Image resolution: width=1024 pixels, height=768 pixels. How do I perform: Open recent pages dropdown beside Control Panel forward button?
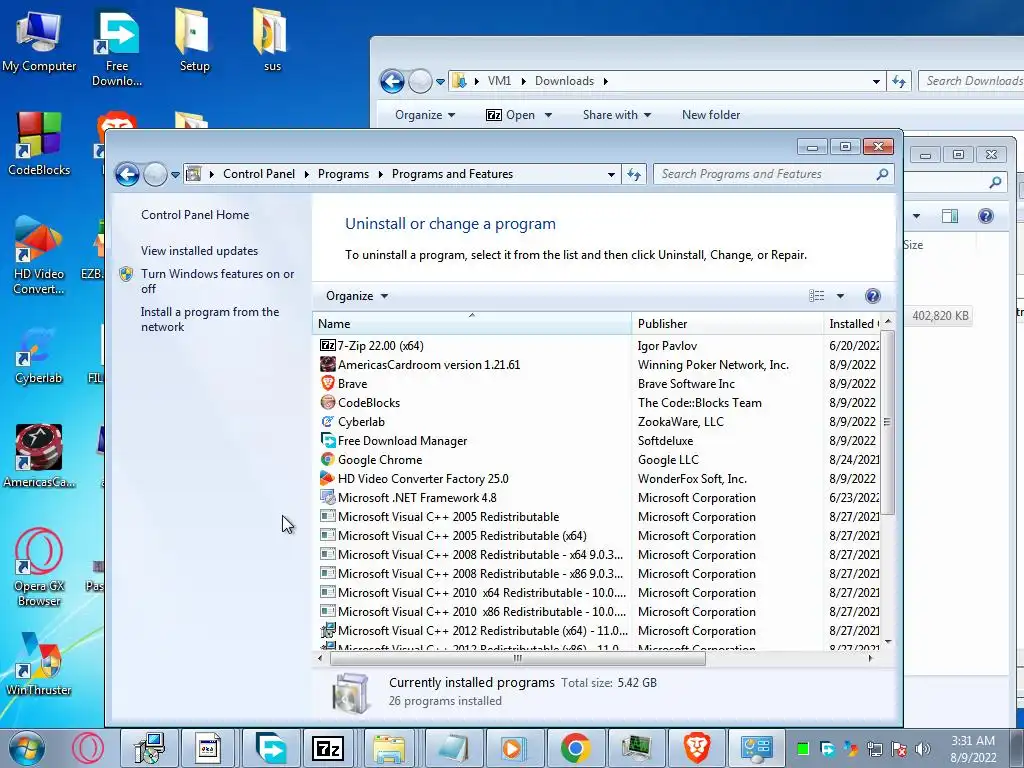coord(175,174)
